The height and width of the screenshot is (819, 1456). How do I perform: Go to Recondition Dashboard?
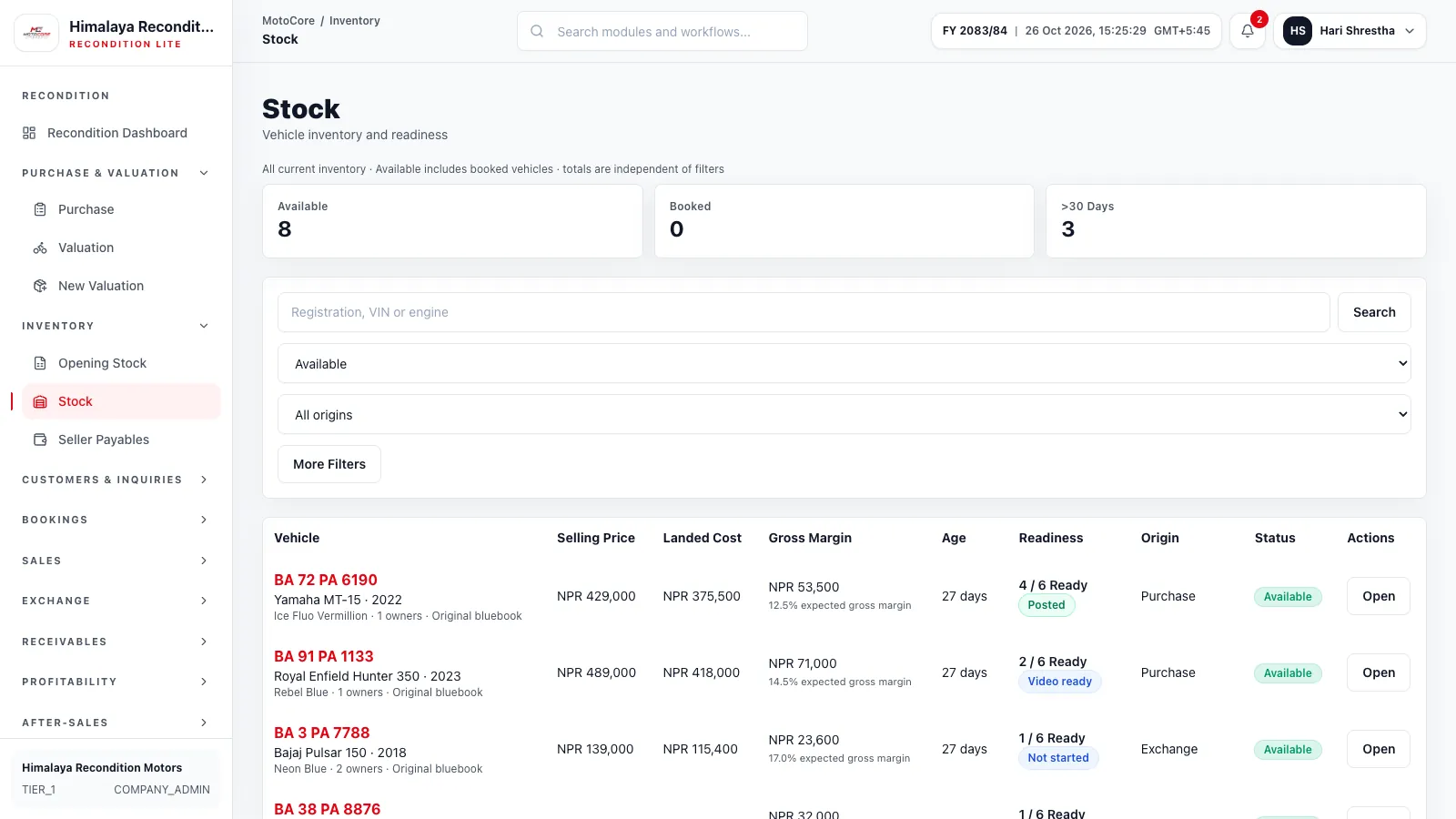coord(116,133)
